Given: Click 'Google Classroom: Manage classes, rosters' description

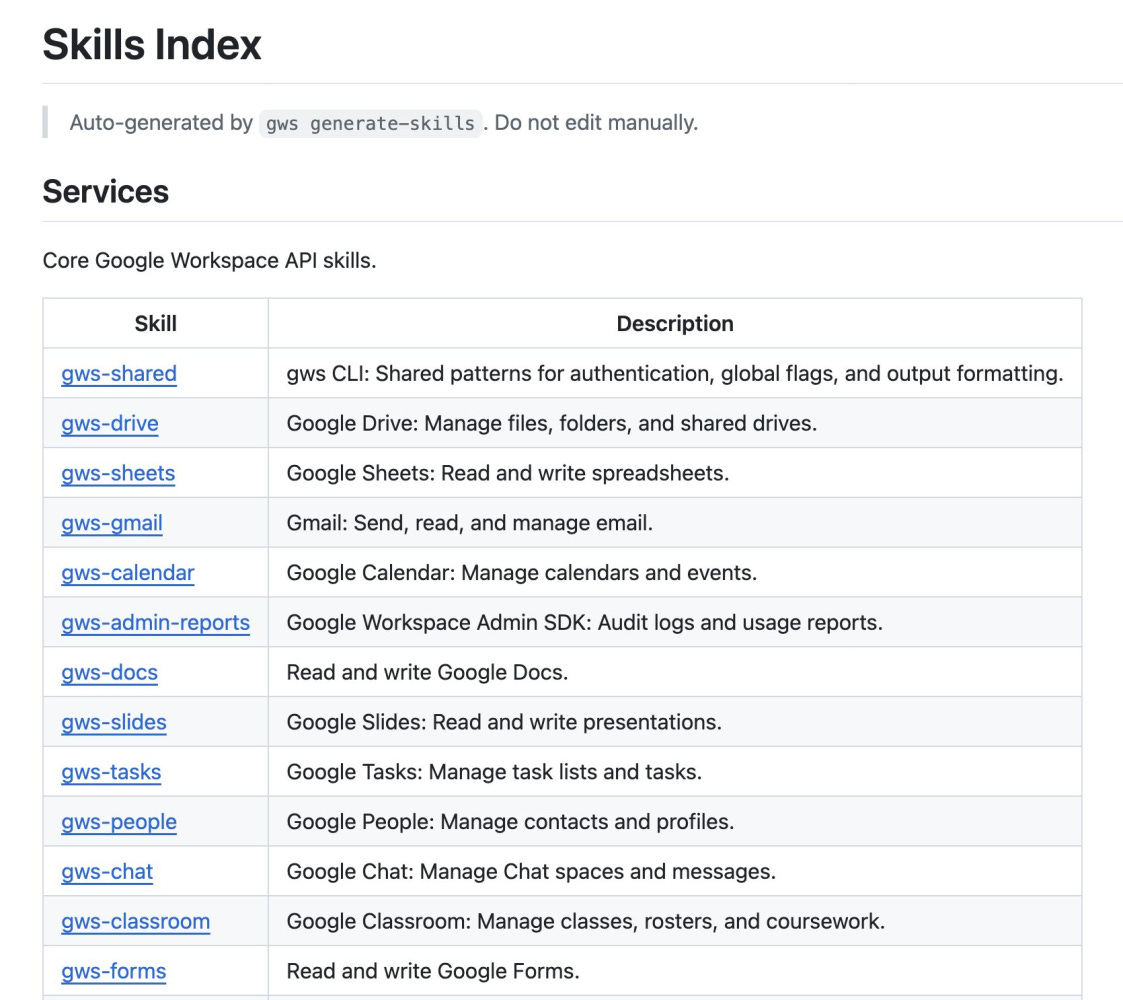Looking at the screenshot, I should pyautogui.click(x=586, y=921).
